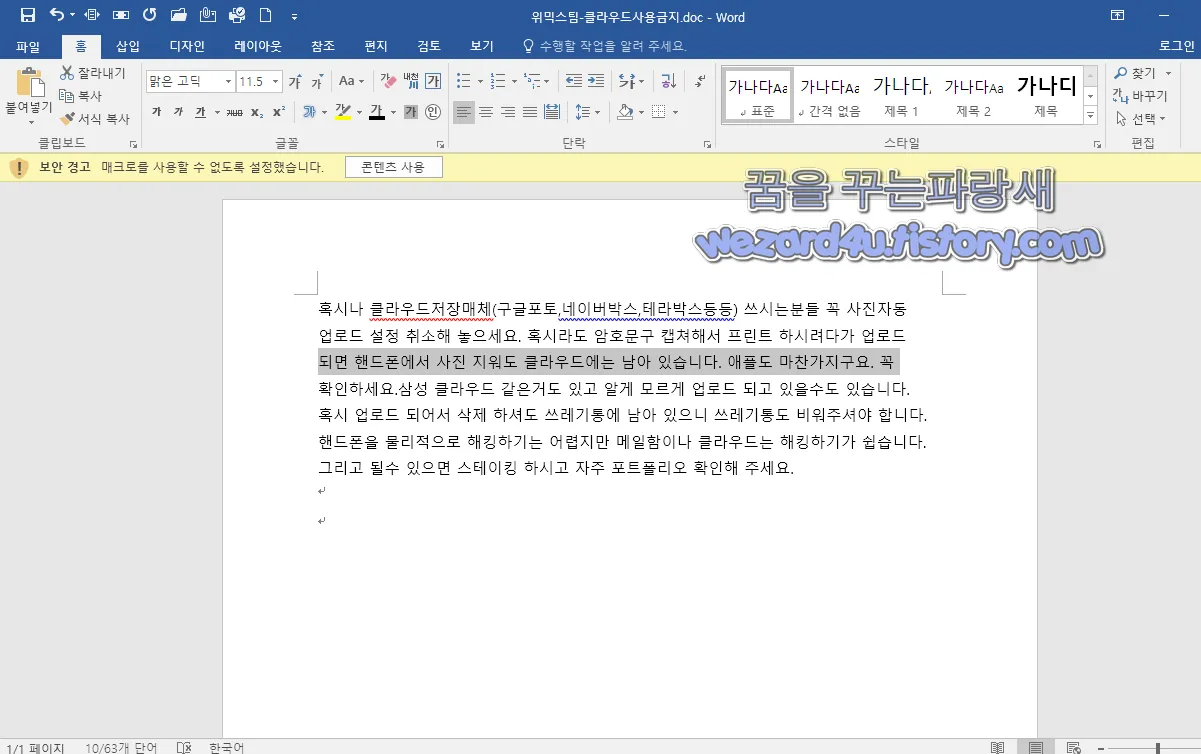Click the enclosed character circle icon

tap(432, 112)
